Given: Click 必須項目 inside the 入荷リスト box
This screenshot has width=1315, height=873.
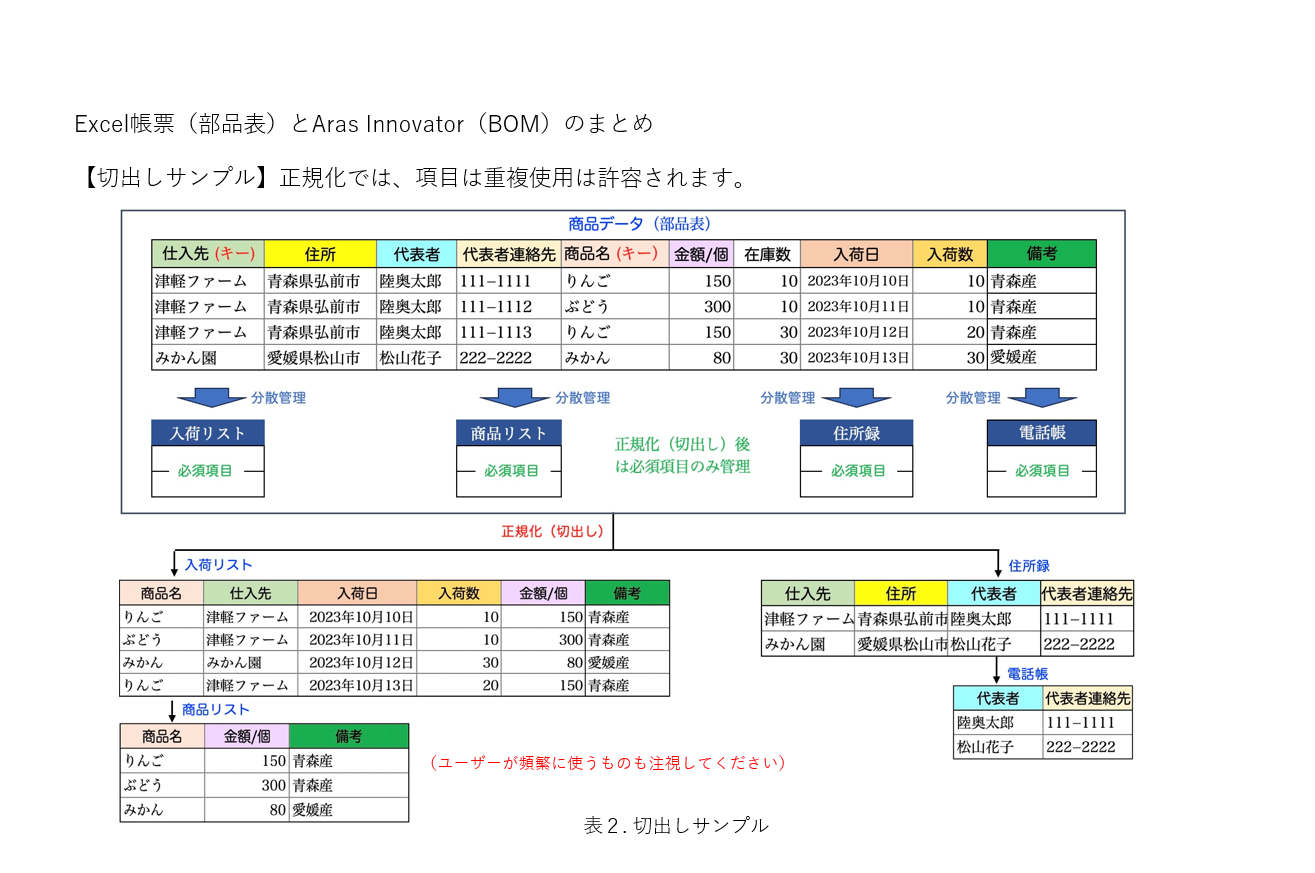Looking at the screenshot, I should (205, 471).
